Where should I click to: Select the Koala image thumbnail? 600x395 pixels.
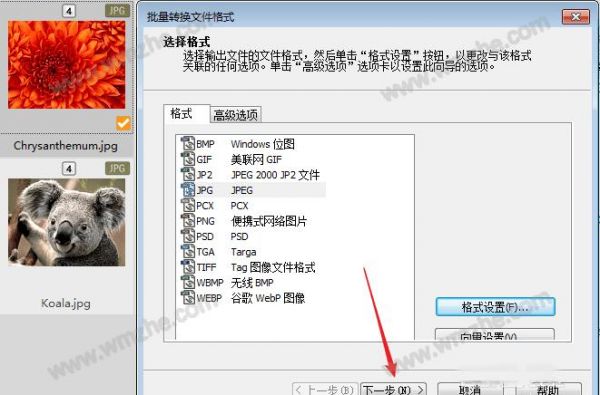pos(67,222)
